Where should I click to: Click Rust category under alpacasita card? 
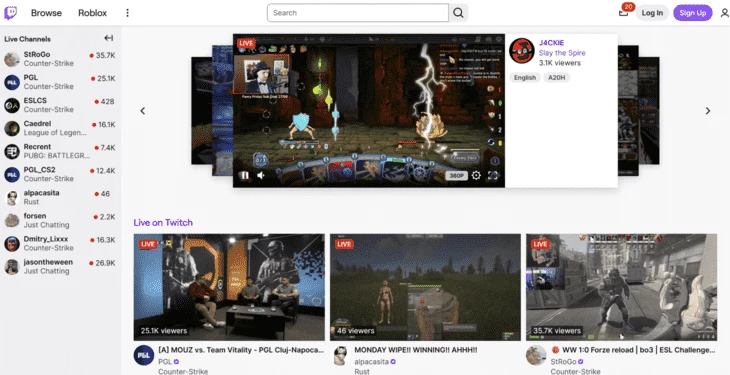362,371
